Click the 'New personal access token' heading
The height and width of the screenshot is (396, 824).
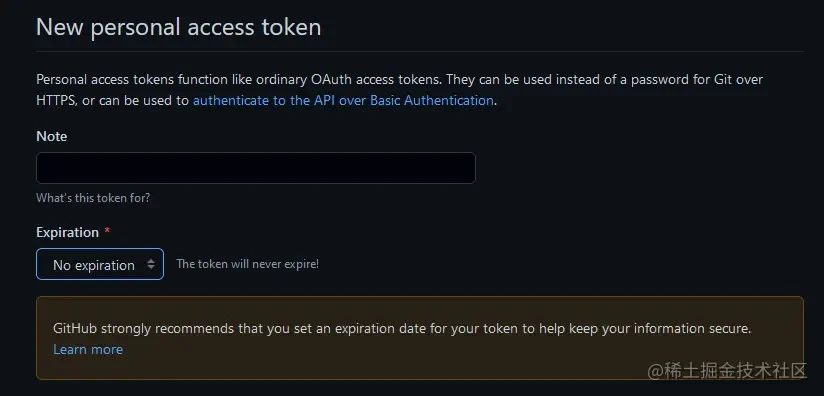[x=179, y=27]
